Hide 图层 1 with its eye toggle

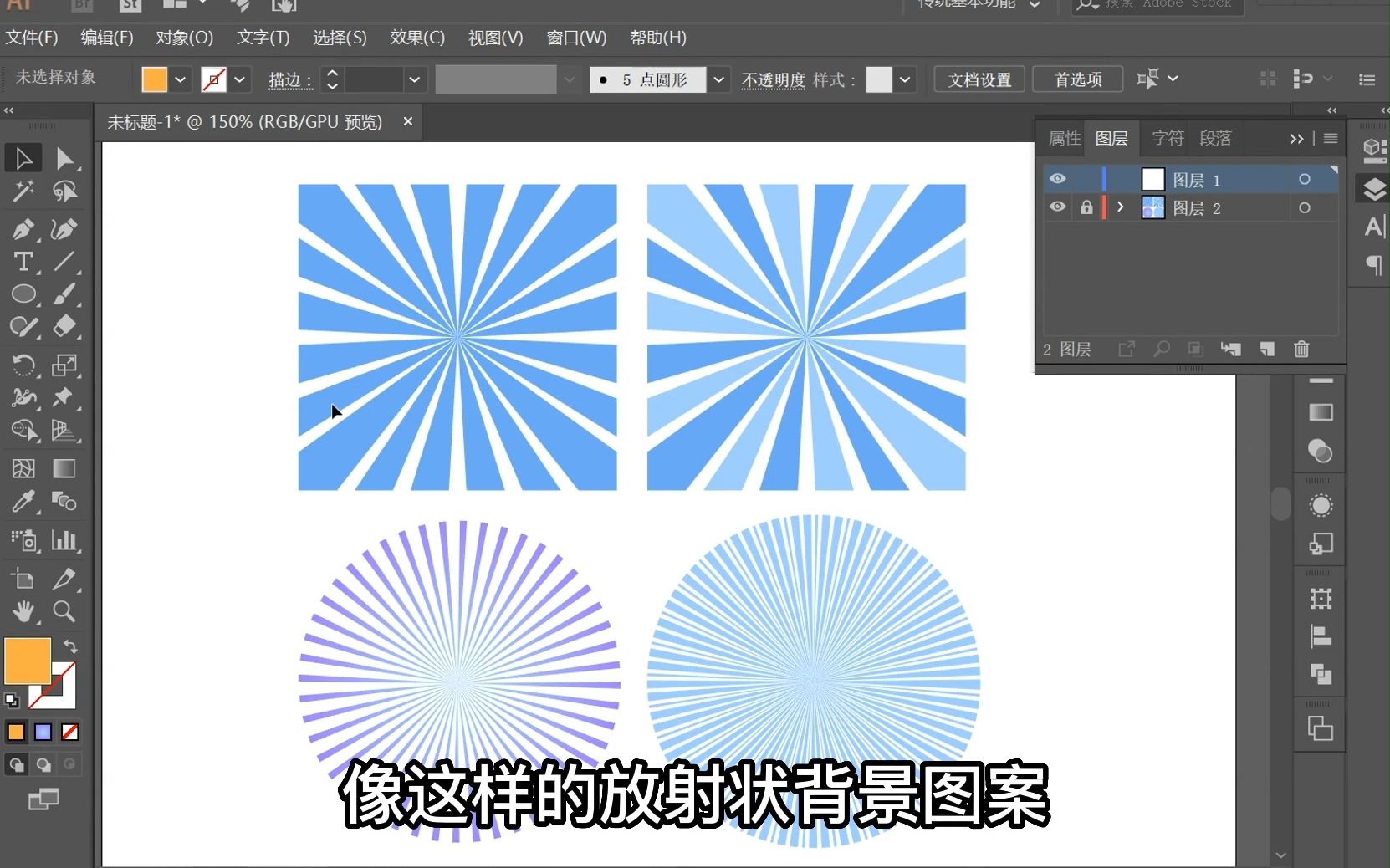coord(1057,178)
